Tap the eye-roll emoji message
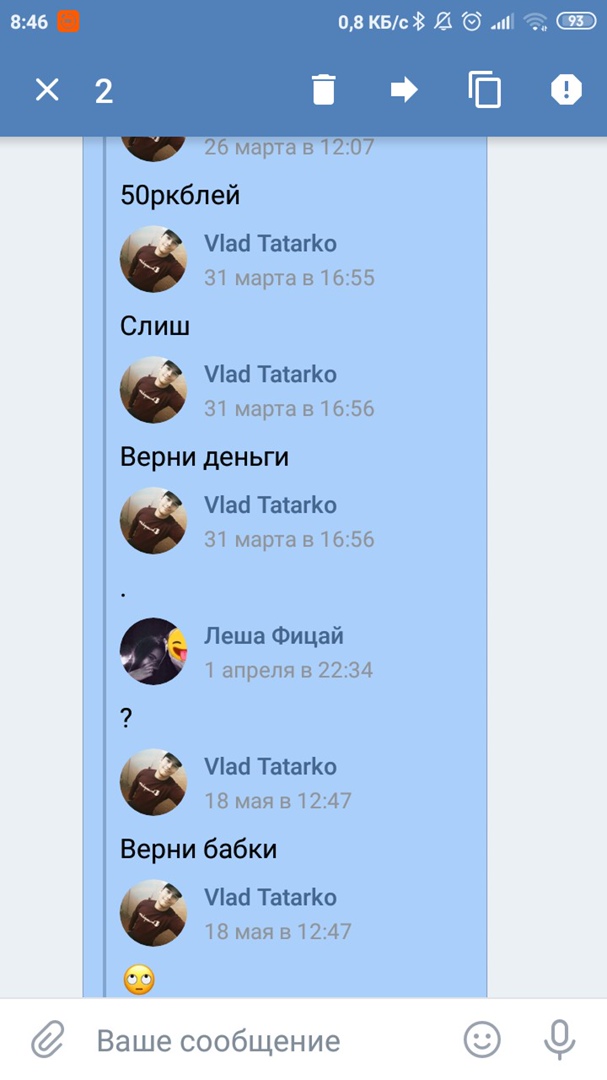 [x=139, y=979]
